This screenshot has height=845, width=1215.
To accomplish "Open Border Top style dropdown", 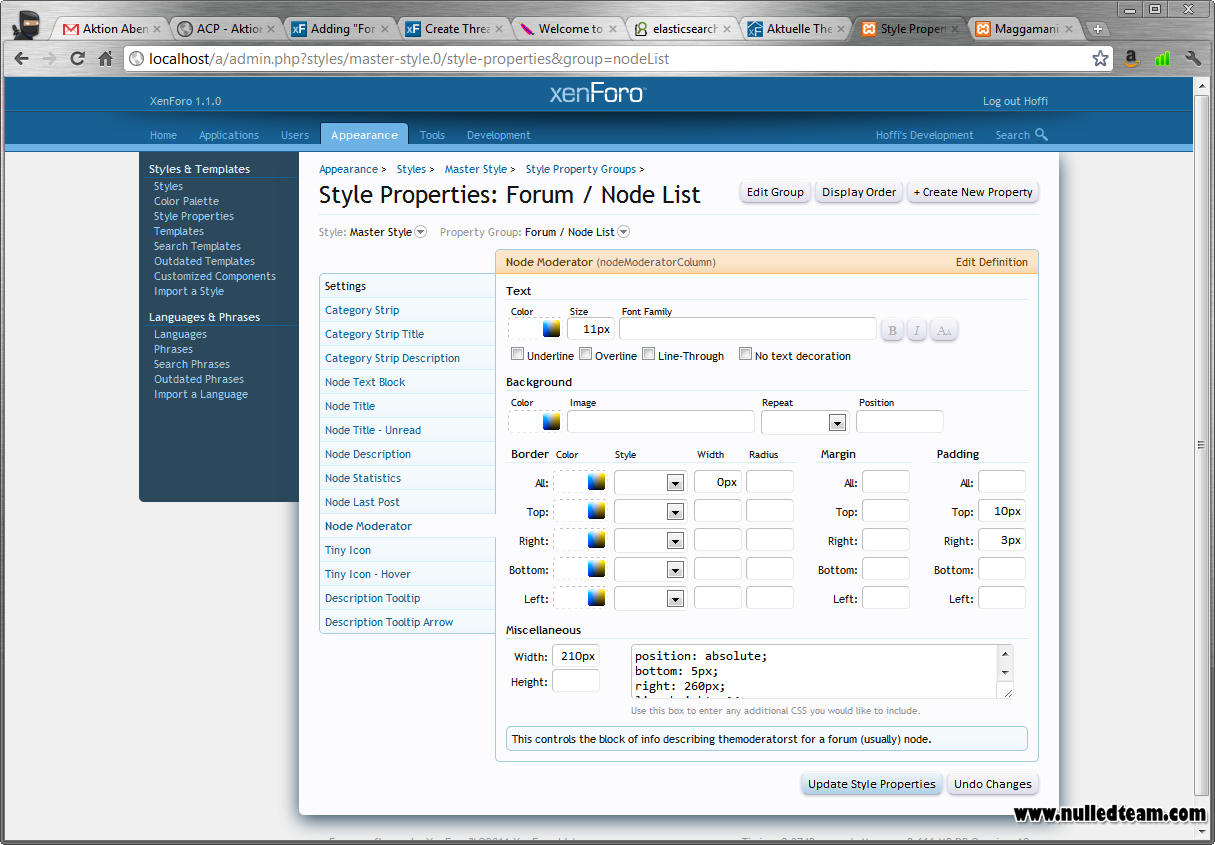I will pyautogui.click(x=650, y=512).
